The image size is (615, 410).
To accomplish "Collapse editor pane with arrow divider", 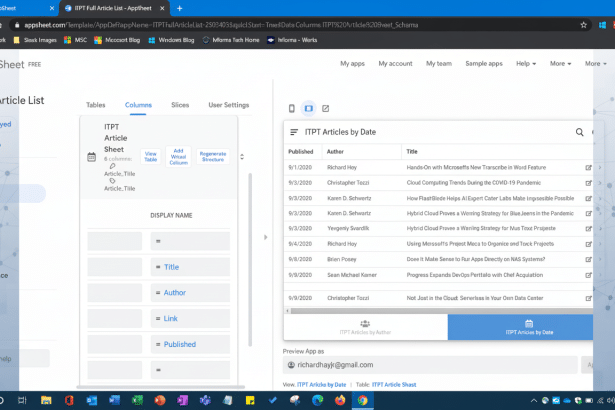I will click(x=266, y=237).
